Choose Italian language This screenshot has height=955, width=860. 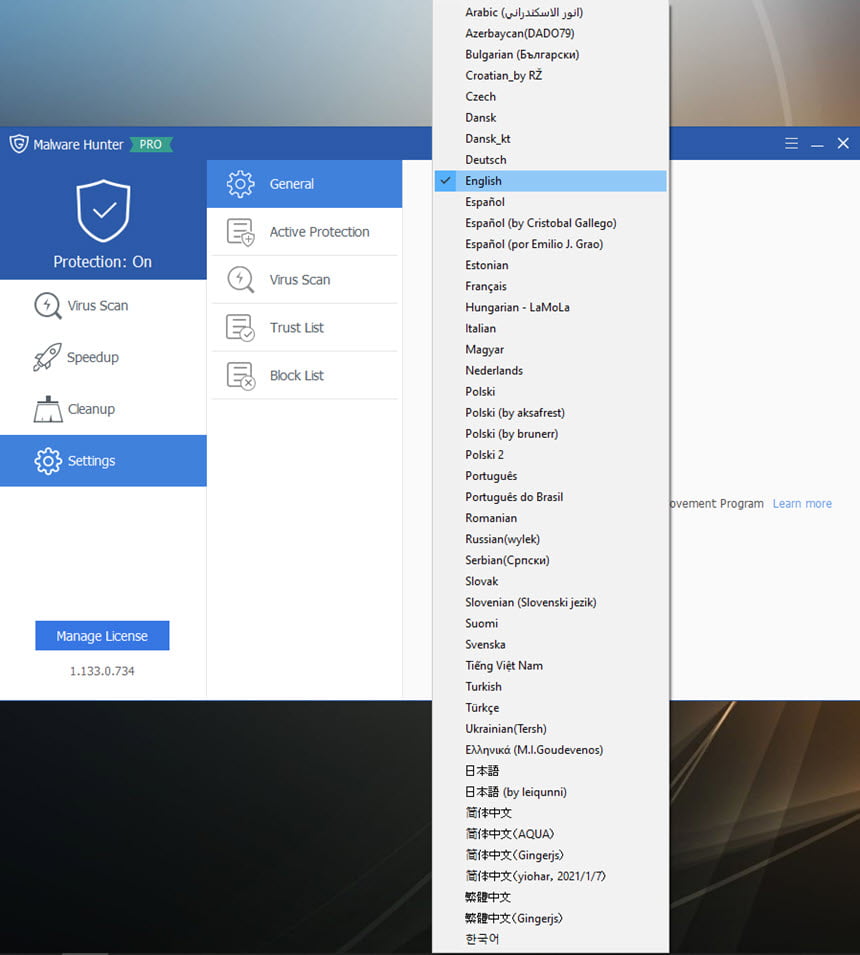click(x=551, y=328)
